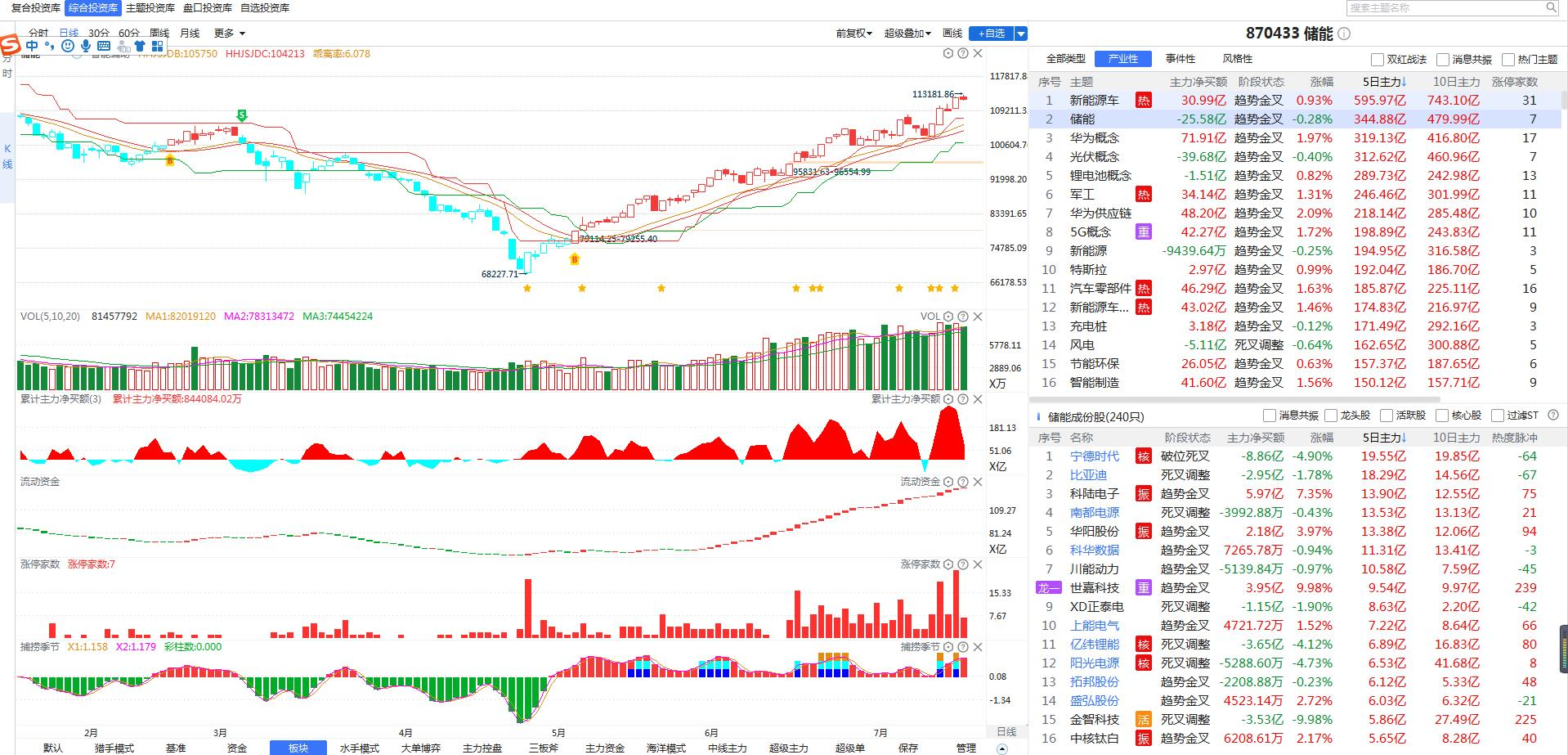This screenshot has width=1568, height=755.
Task: Open main K-line chart help icon
Action: [x=963, y=53]
